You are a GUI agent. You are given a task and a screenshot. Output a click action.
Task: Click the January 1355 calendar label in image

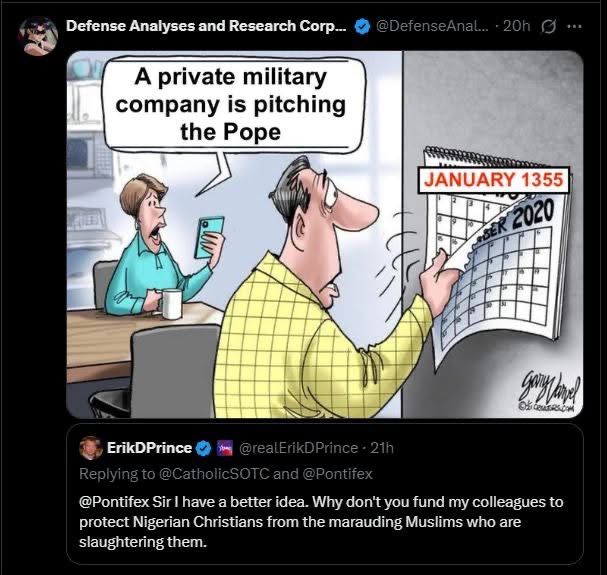click(x=494, y=180)
